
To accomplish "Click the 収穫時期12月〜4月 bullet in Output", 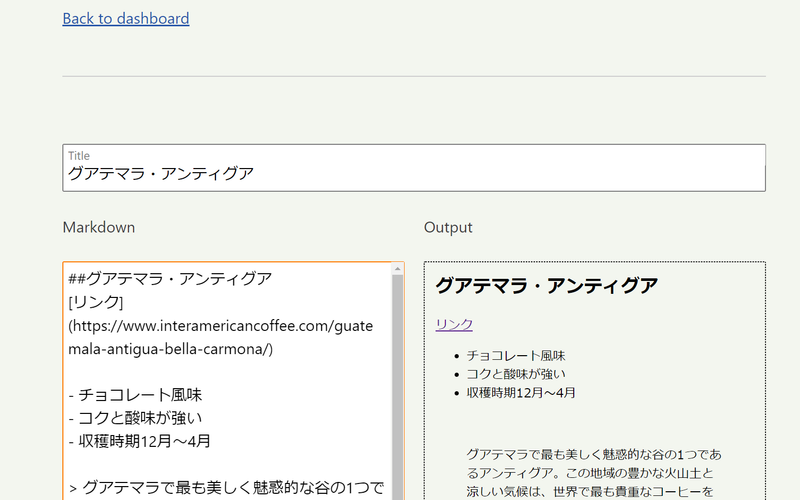I will [x=521, y=393].
